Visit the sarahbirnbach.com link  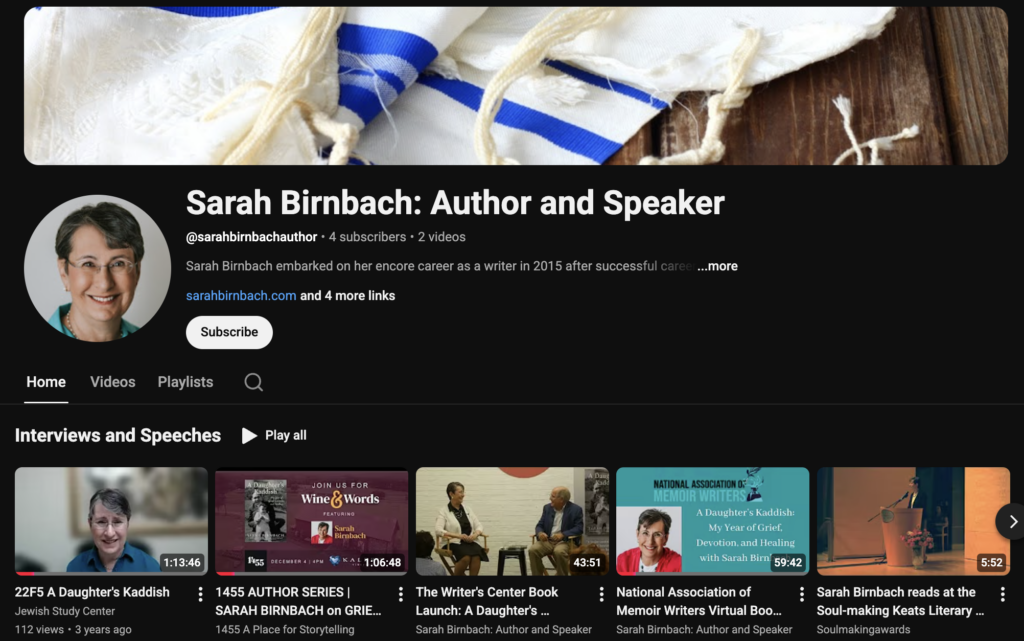click(241, 296)
